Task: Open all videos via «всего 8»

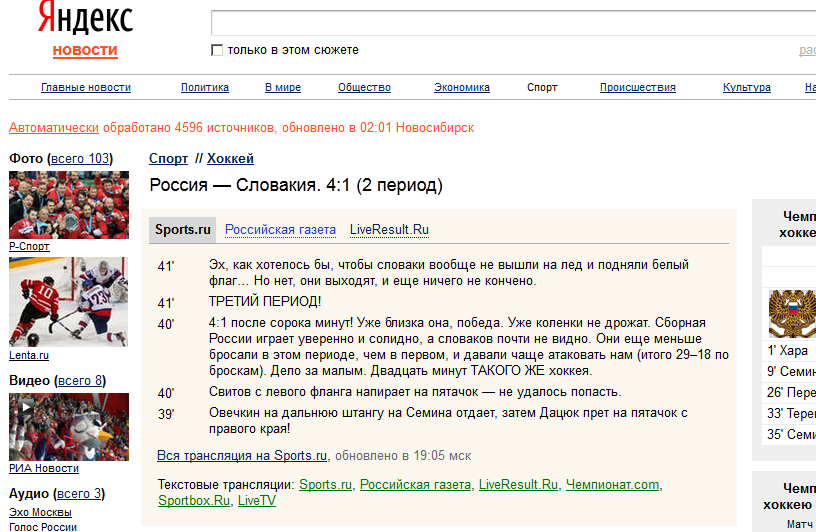Action: tap(80, 381)
